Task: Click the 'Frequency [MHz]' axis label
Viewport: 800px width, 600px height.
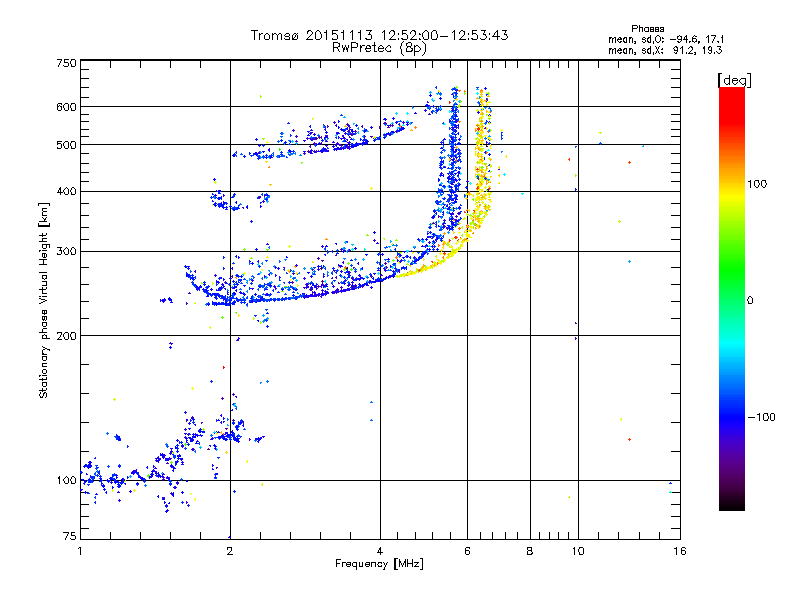Action: point(379,564)
